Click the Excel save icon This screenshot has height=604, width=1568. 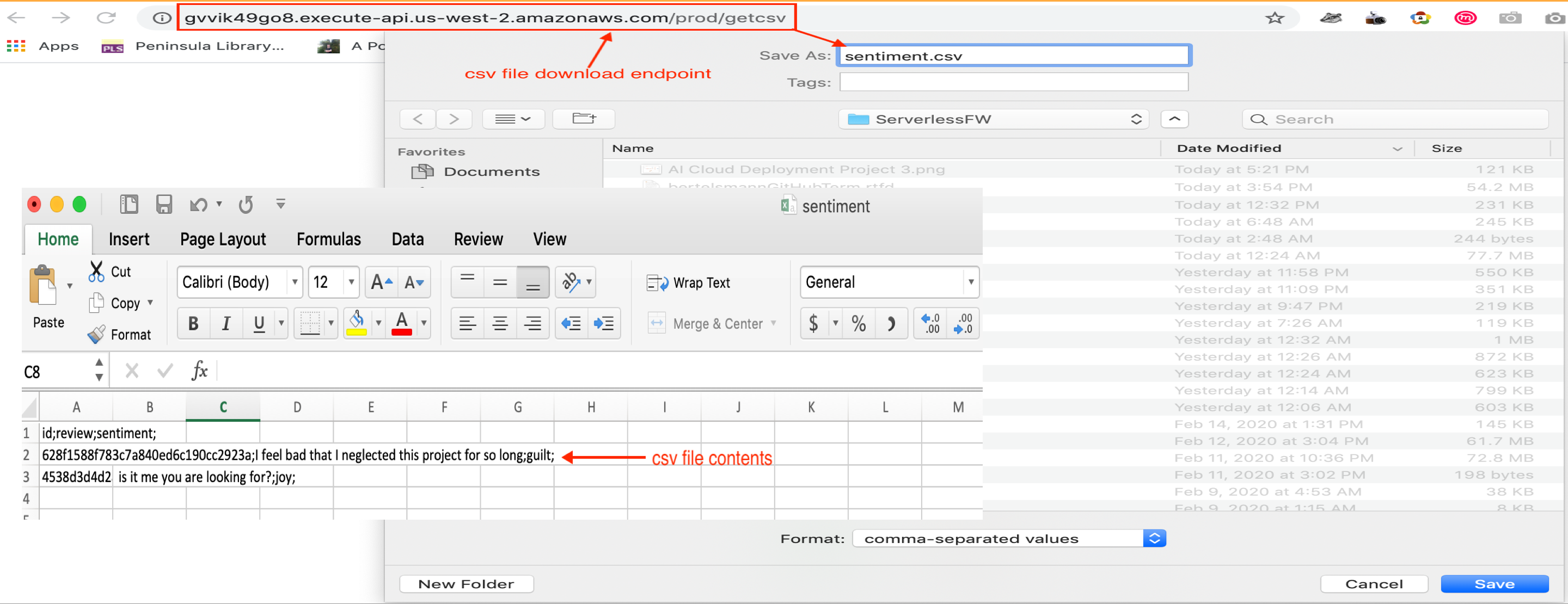[164, 205]
